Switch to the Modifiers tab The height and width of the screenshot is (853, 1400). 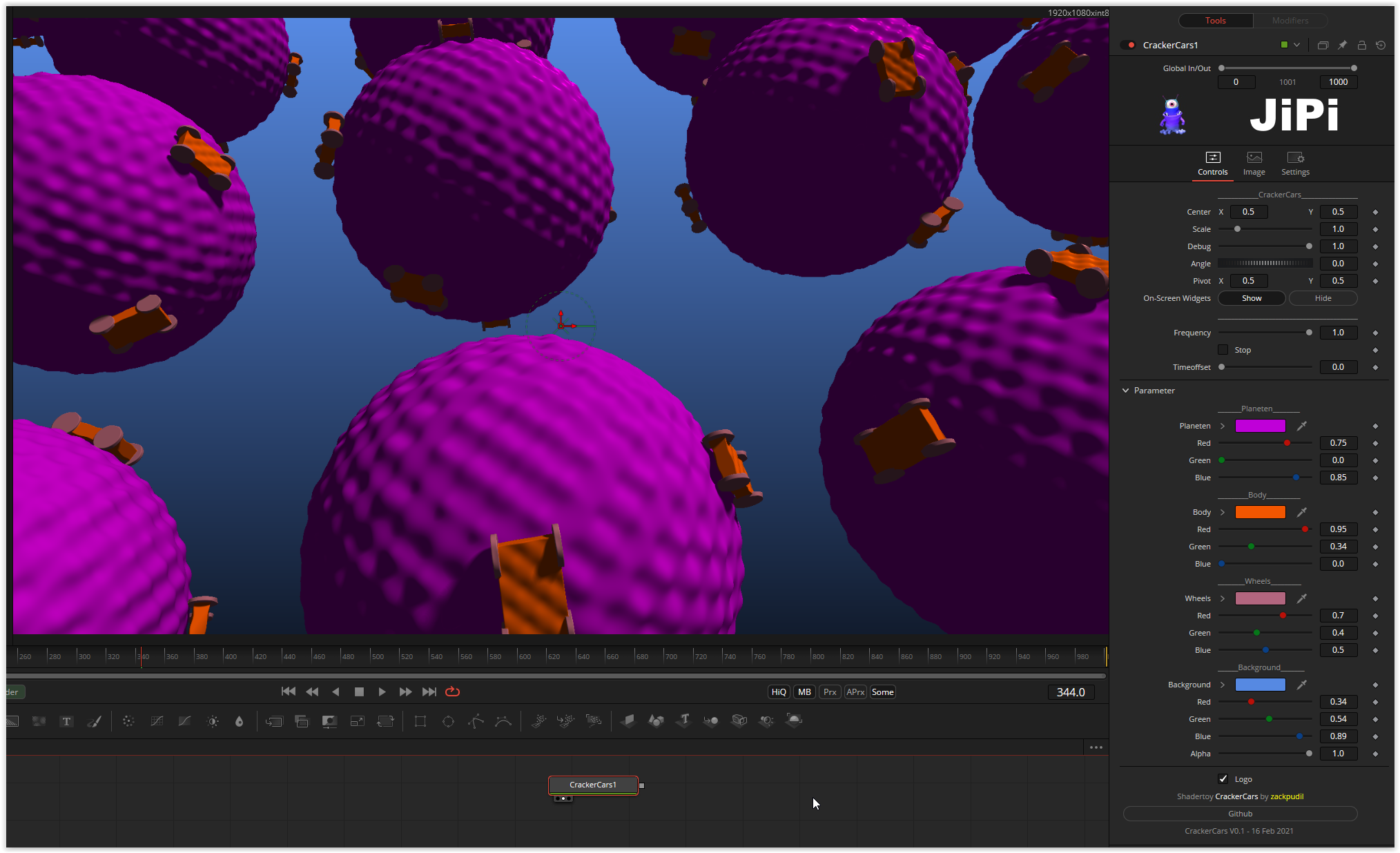(1290, 21)
